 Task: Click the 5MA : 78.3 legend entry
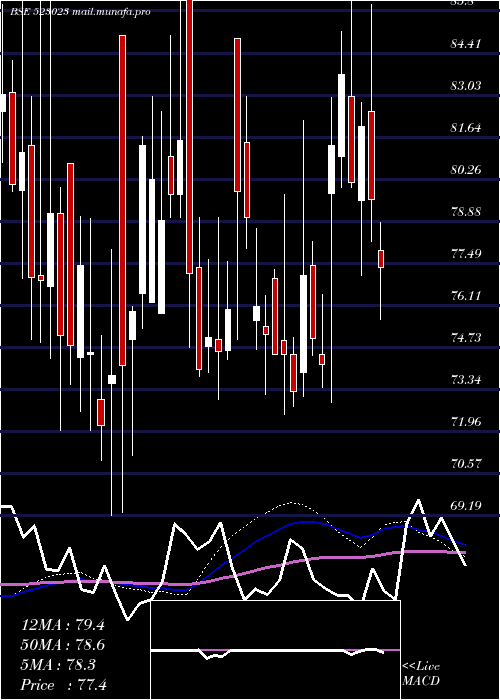[x=58, y=665]
